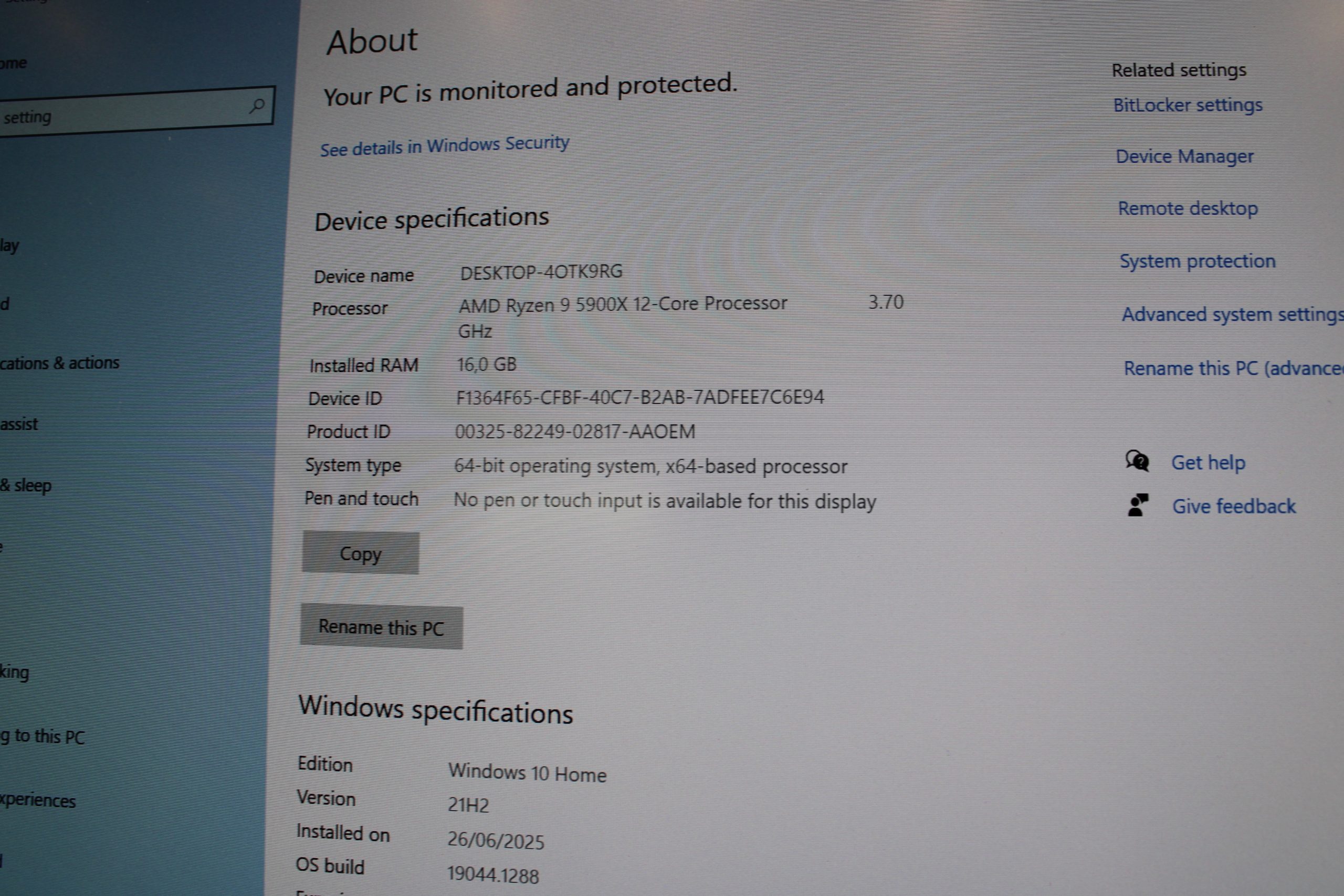Click the Get help link text

click(x=1208, y=463)
